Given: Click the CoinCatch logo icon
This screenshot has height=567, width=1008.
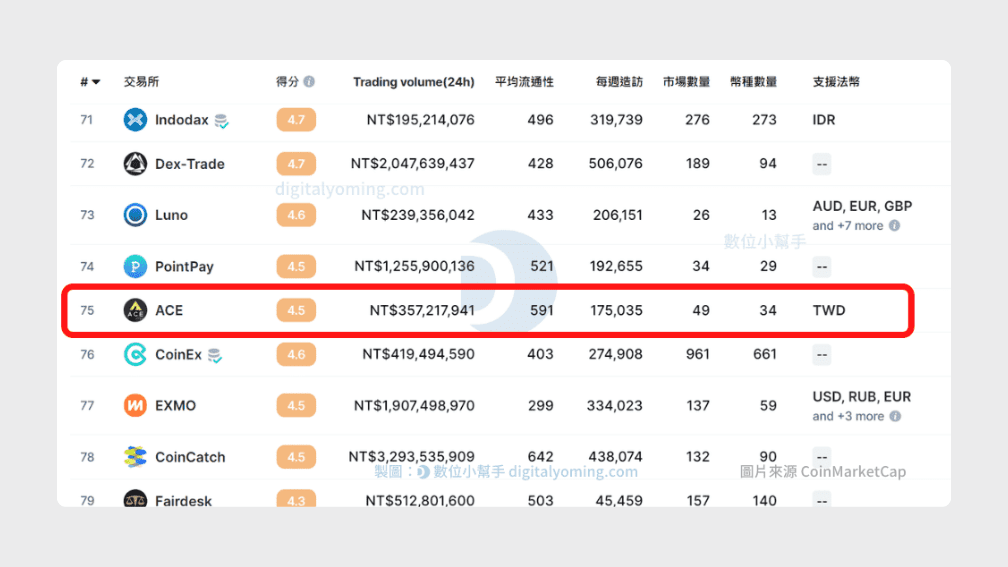Looking at the screenshot, I should (x=135, y=457).
